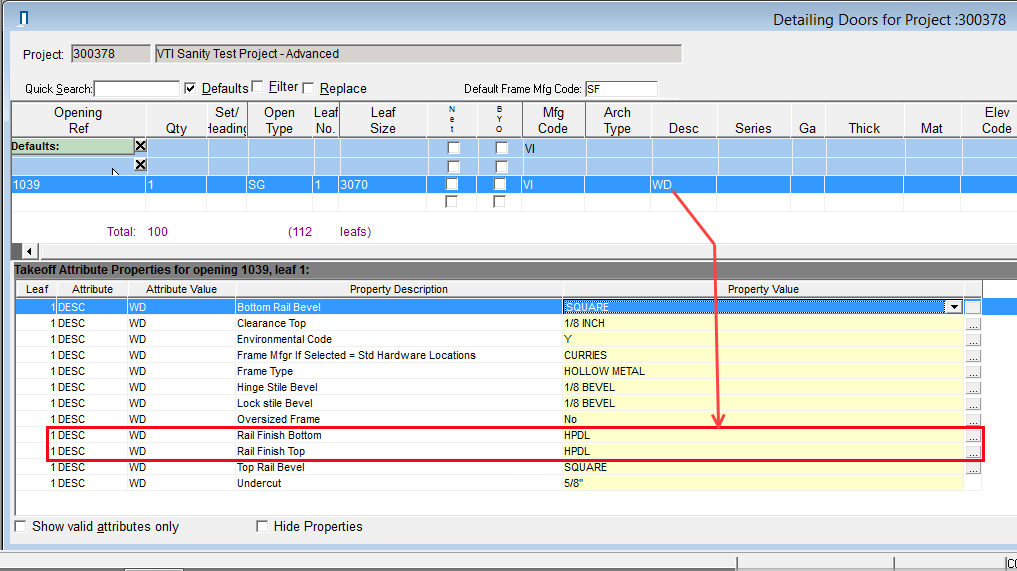Viewport: 1017px width, 571px height.
Task: Click the WD Desc cell in row 1039
Action: pos(683,185)
